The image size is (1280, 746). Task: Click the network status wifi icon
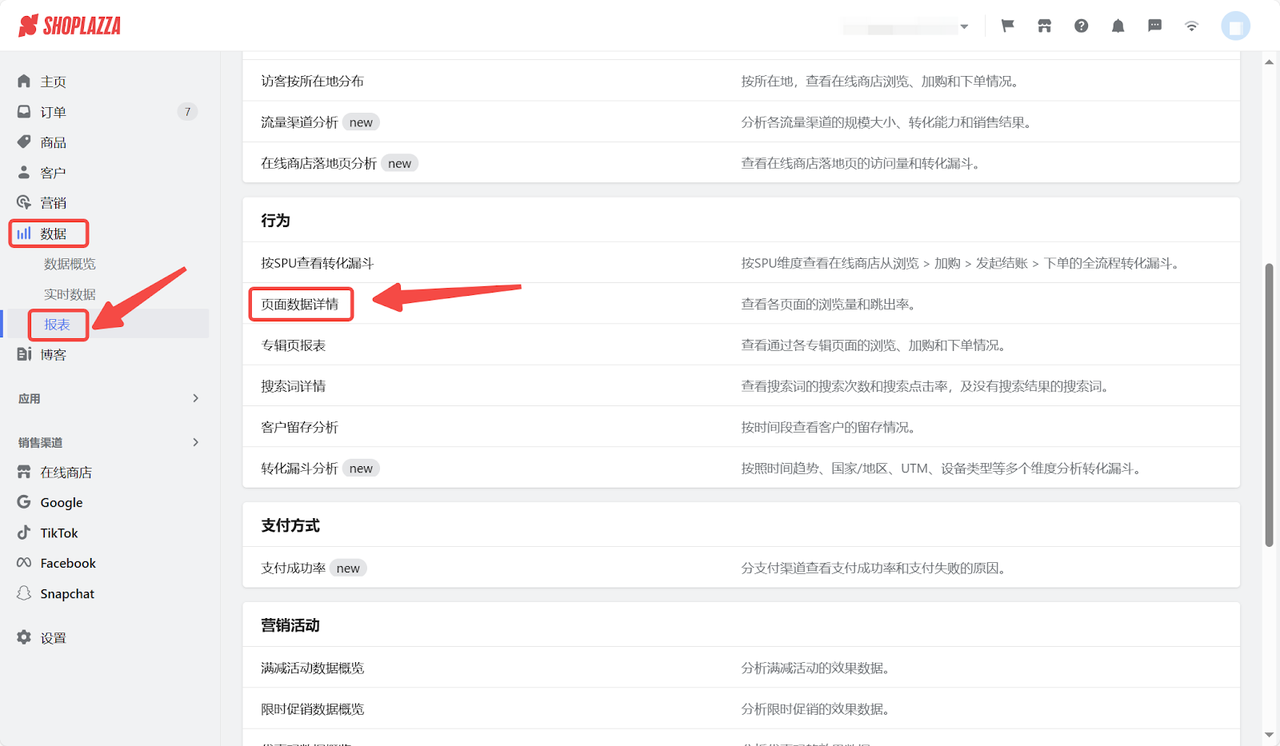pyautogui.click(x=1191, y=25)
